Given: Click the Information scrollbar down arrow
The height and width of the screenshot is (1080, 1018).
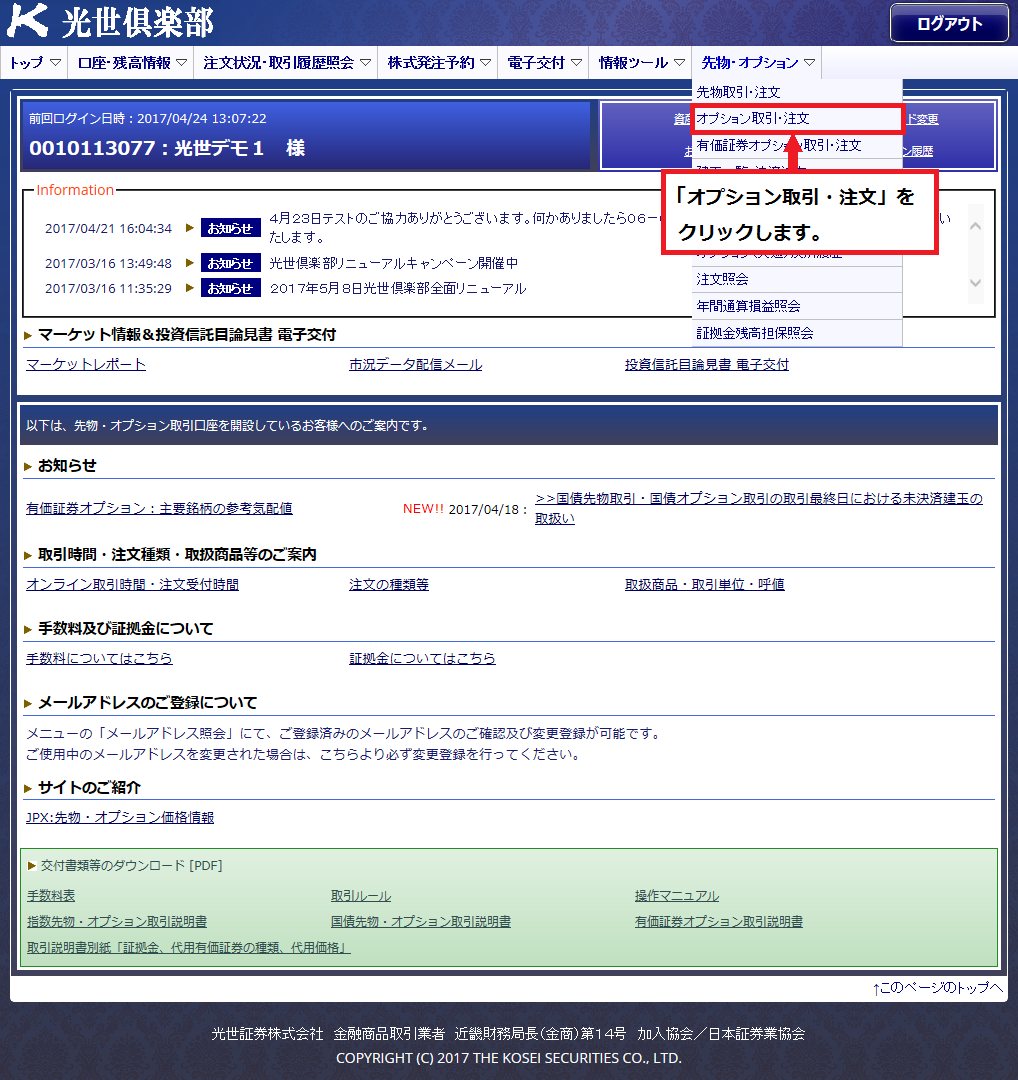Looking at the screenshot, I should coord(975,282).
